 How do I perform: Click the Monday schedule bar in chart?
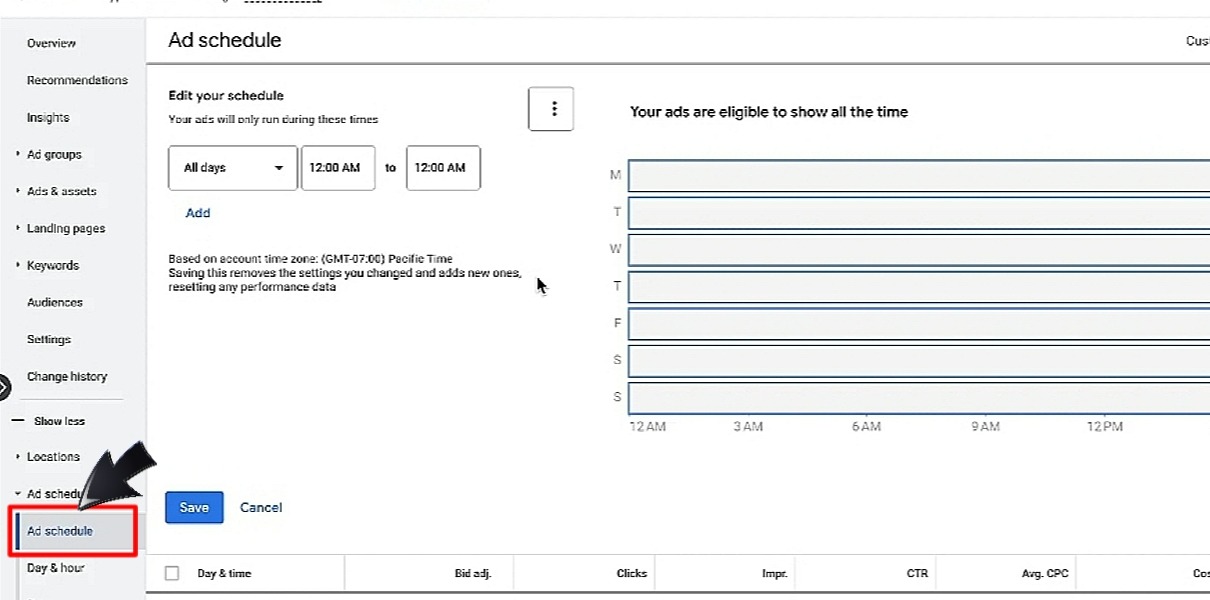918,176
